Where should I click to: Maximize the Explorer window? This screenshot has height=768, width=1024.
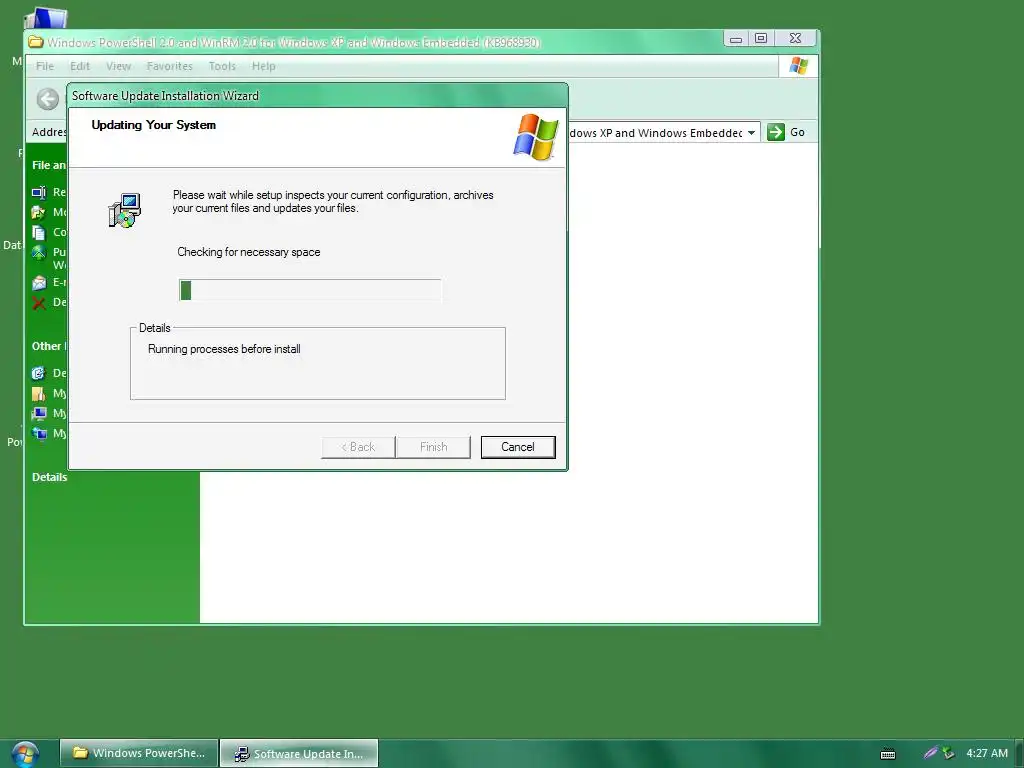click(761, 39)
